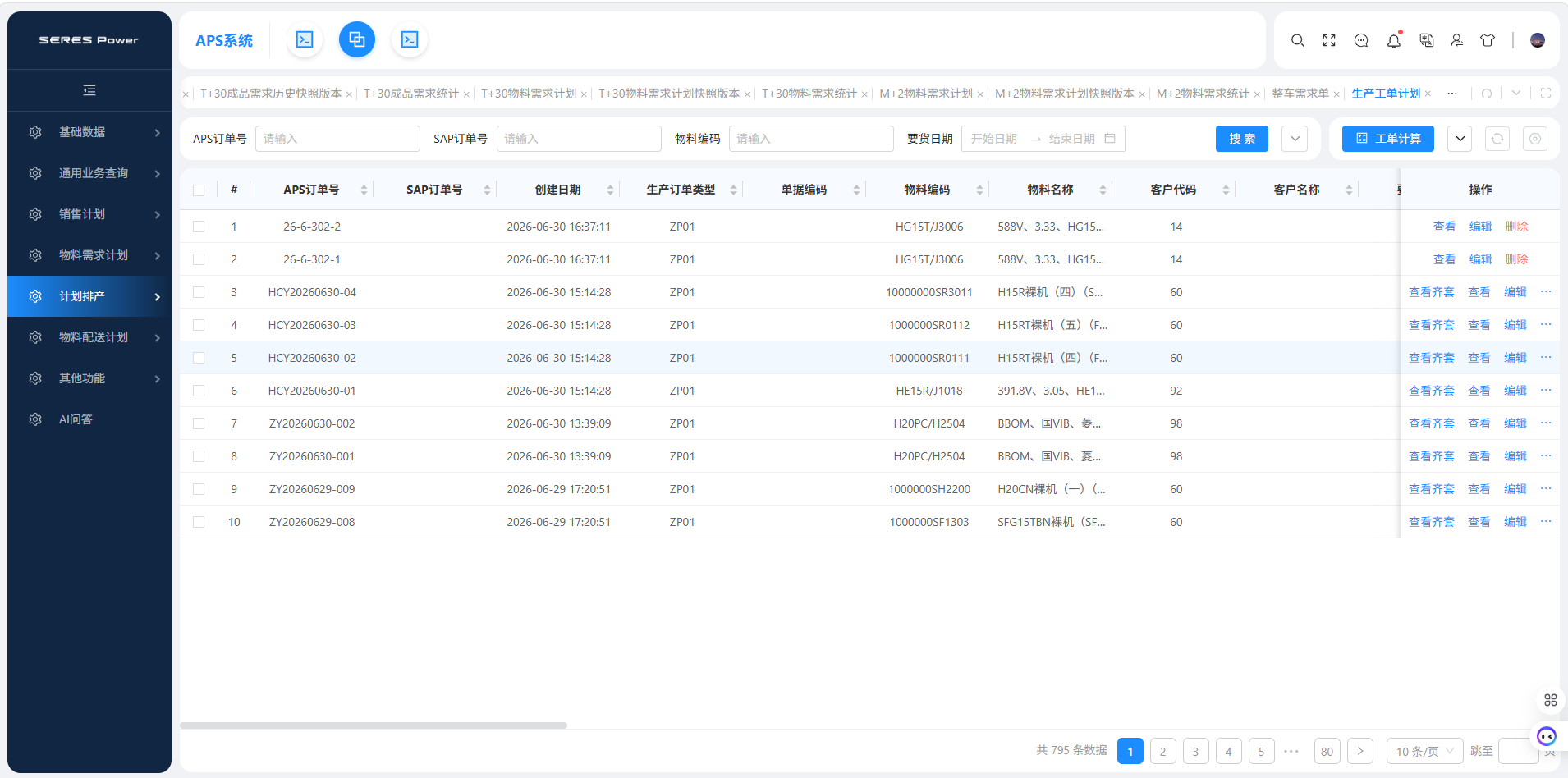Click 查看齐套 for HCY20260630-03
Screen dimensions: 1568x778
click(x=1431, y=325)
